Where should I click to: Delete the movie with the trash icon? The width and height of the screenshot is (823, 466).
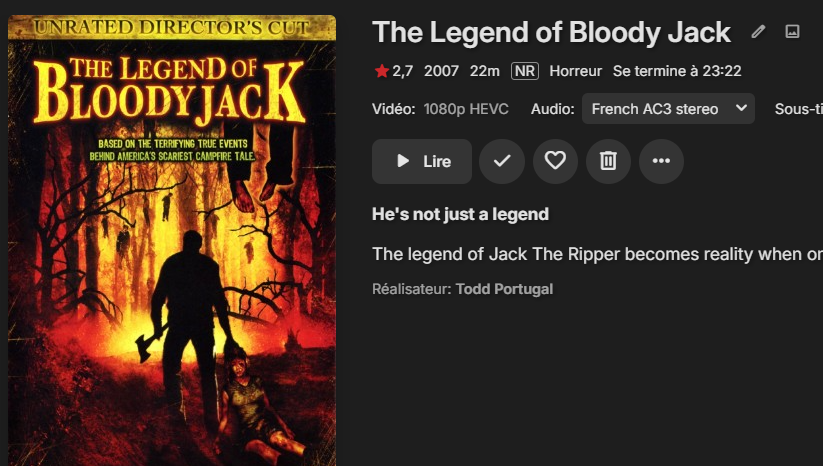click(608, 161)
